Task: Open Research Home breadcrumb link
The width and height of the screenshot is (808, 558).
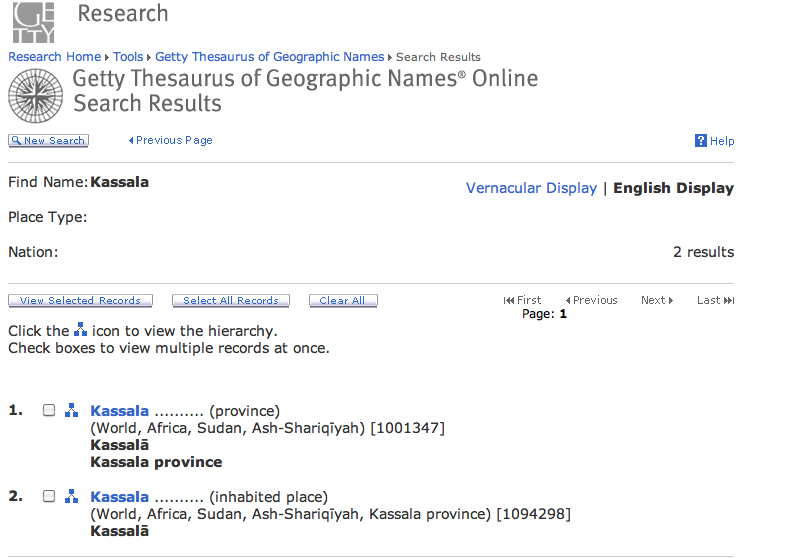Action: (x=55, y=57)
